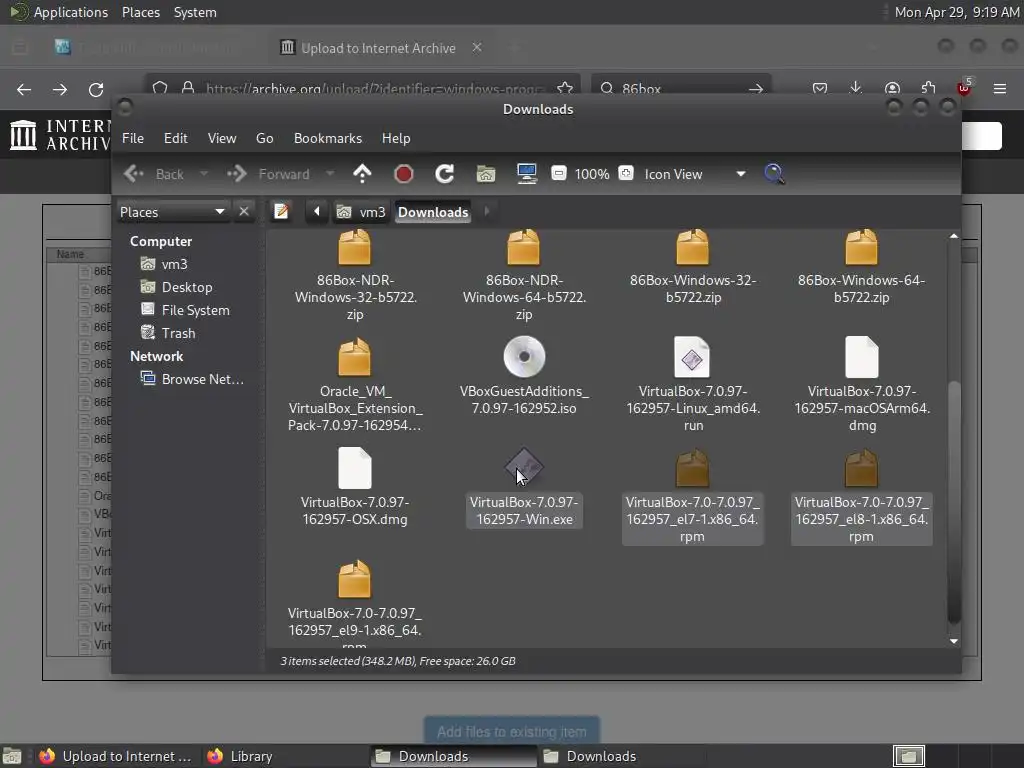Click the vertical scrollbar thumb in Downloads

pos(953,501)
